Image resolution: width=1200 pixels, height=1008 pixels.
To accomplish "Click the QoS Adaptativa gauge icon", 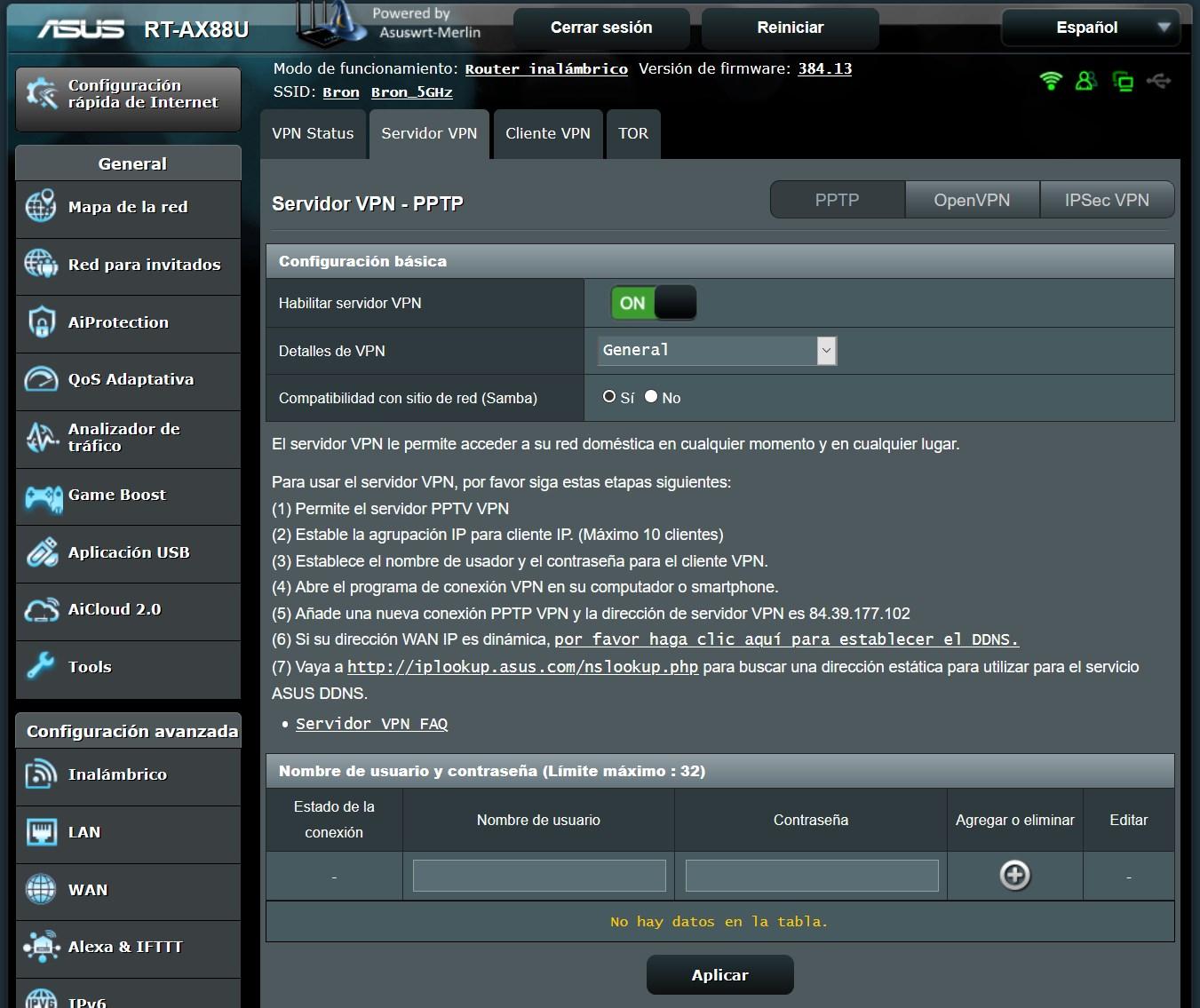I will coord(41,379).
